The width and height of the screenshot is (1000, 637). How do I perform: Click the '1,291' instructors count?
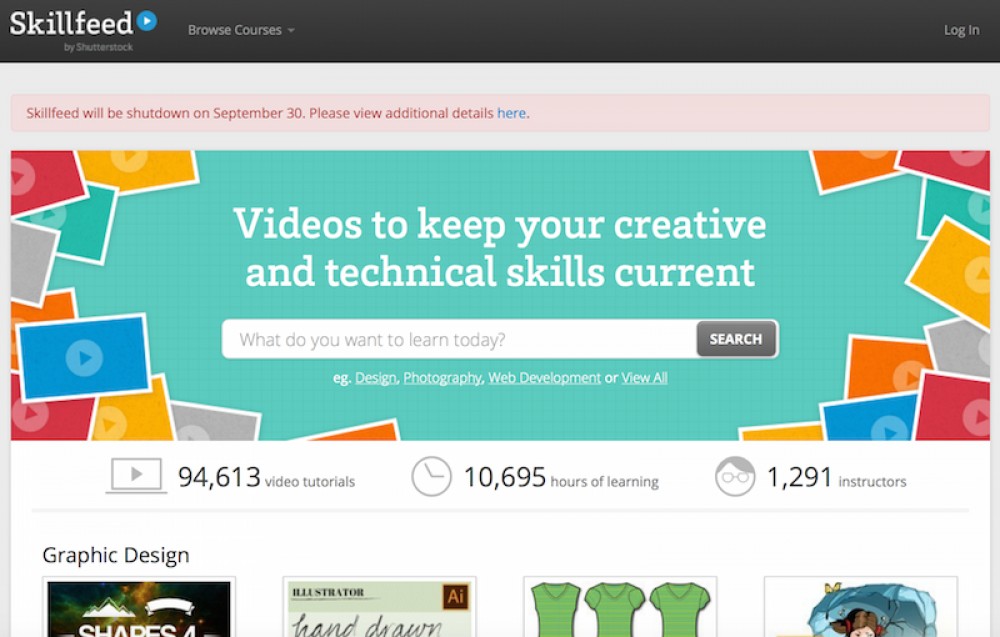799,477
